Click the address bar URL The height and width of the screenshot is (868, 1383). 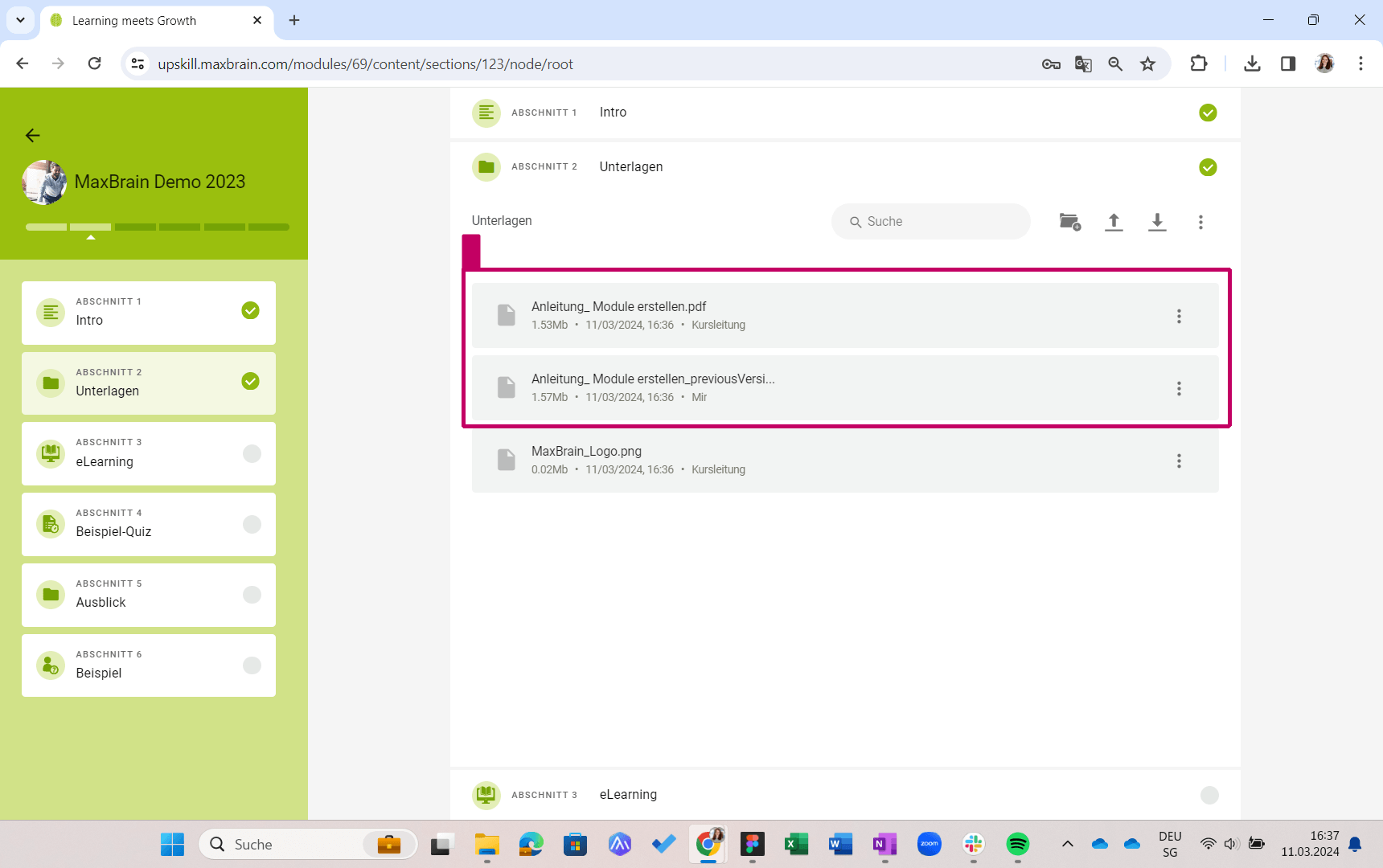click(365, 63)
